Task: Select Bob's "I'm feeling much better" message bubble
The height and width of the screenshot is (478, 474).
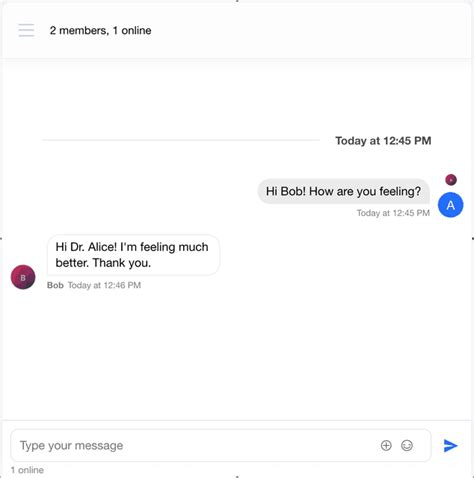Action: (x=133, y=255)
